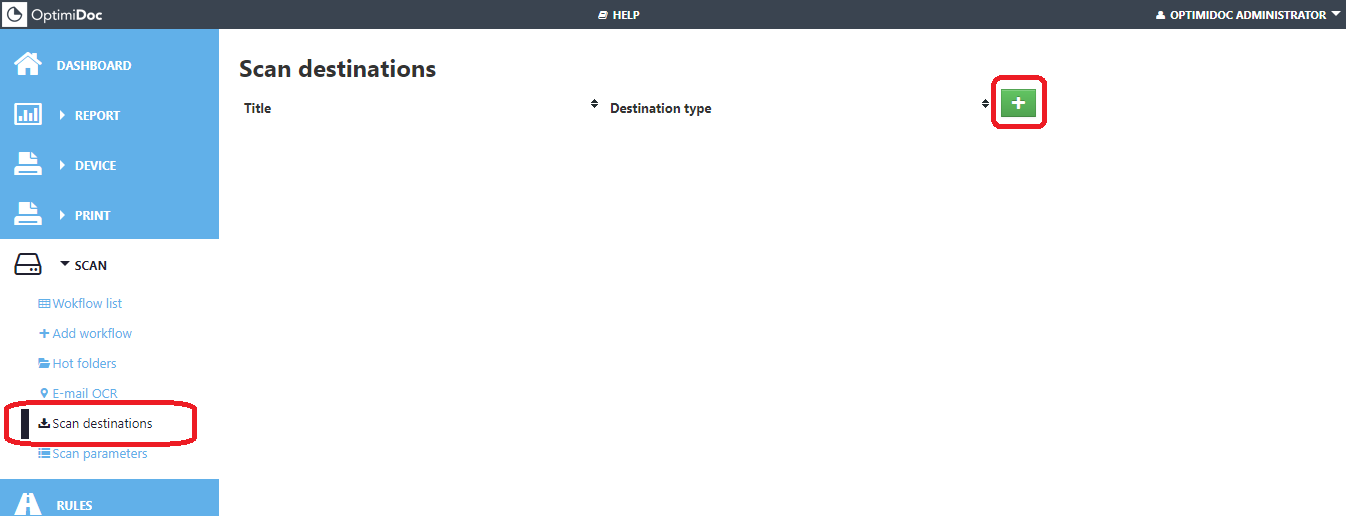This screenshot has width=1346, height=518.
Task: Click the Scan drive icon
Action: click(28, 265)
